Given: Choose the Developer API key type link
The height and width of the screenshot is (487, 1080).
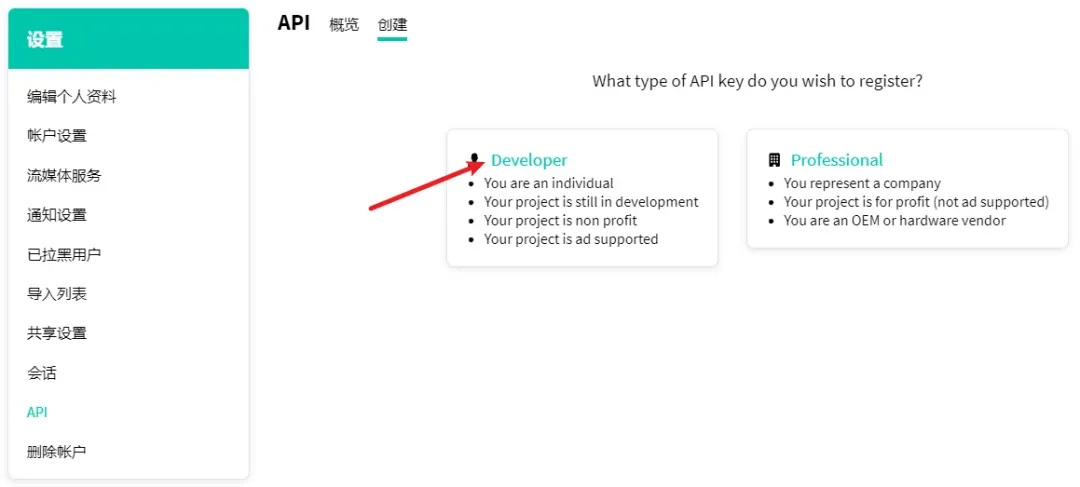Looking at the screenshot, I should [x=529, y=160].
